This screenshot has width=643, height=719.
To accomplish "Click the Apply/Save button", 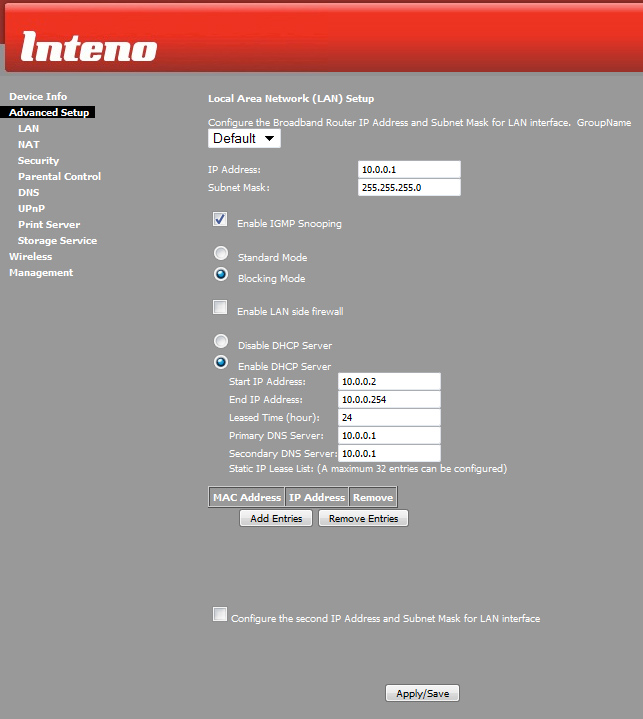I will pyautogui.click(x=422, y=693).
